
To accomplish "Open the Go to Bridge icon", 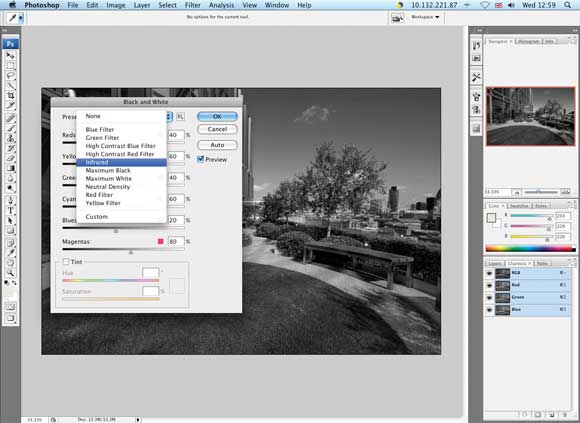I will pos(397,18).
